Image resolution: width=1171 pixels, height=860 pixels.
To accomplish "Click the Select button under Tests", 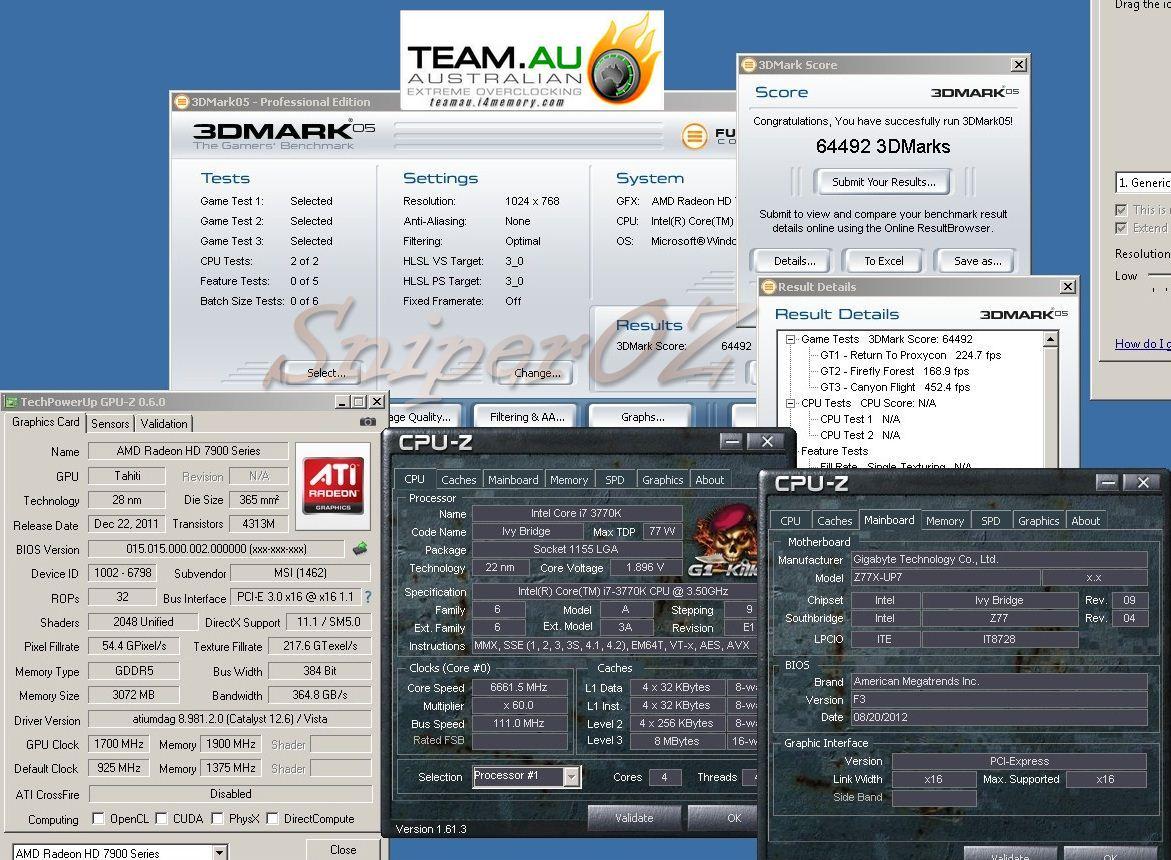I will pyautogui.click(x=326, y=373).
